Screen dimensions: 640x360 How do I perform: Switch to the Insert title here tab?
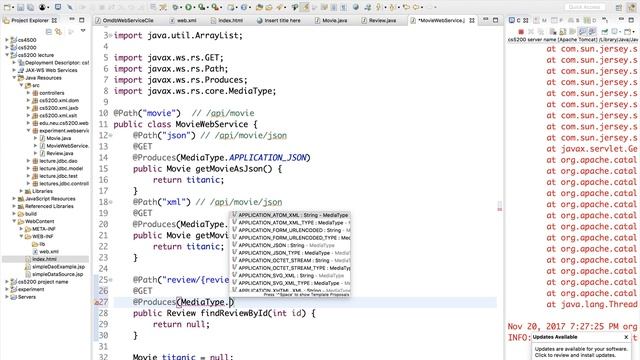pos(279,20)
